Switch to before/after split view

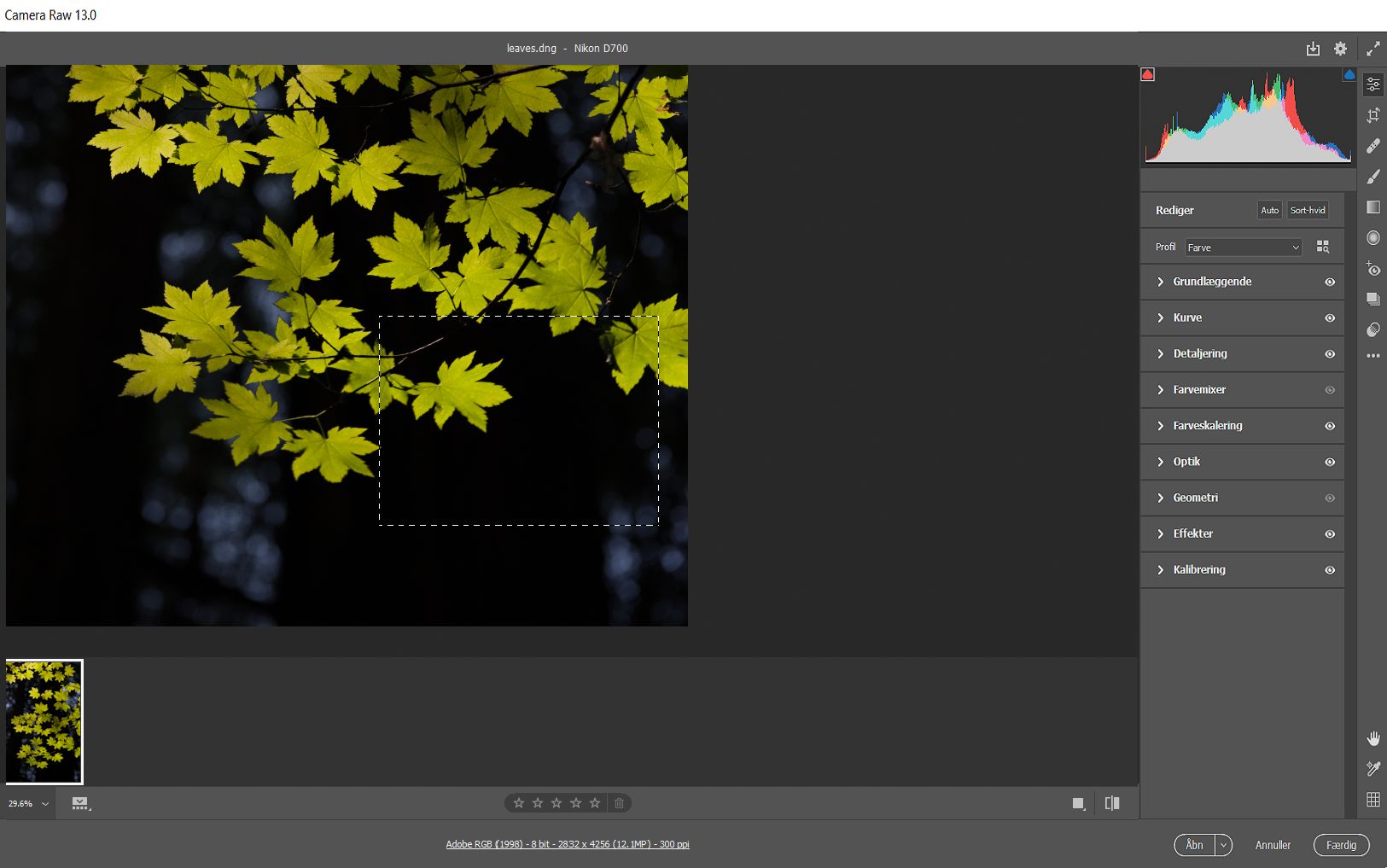coord(1112,803)
